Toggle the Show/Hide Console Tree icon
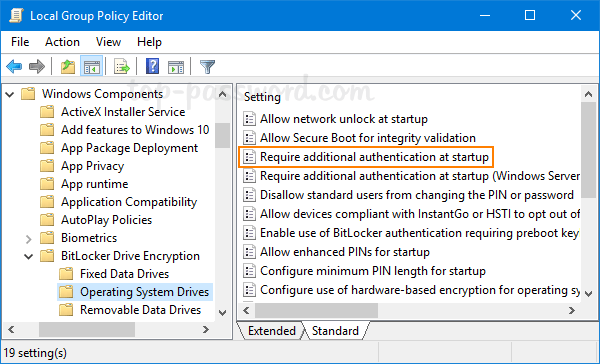Image resolution: width=600 pixels, height=364 pixels. 91,67
